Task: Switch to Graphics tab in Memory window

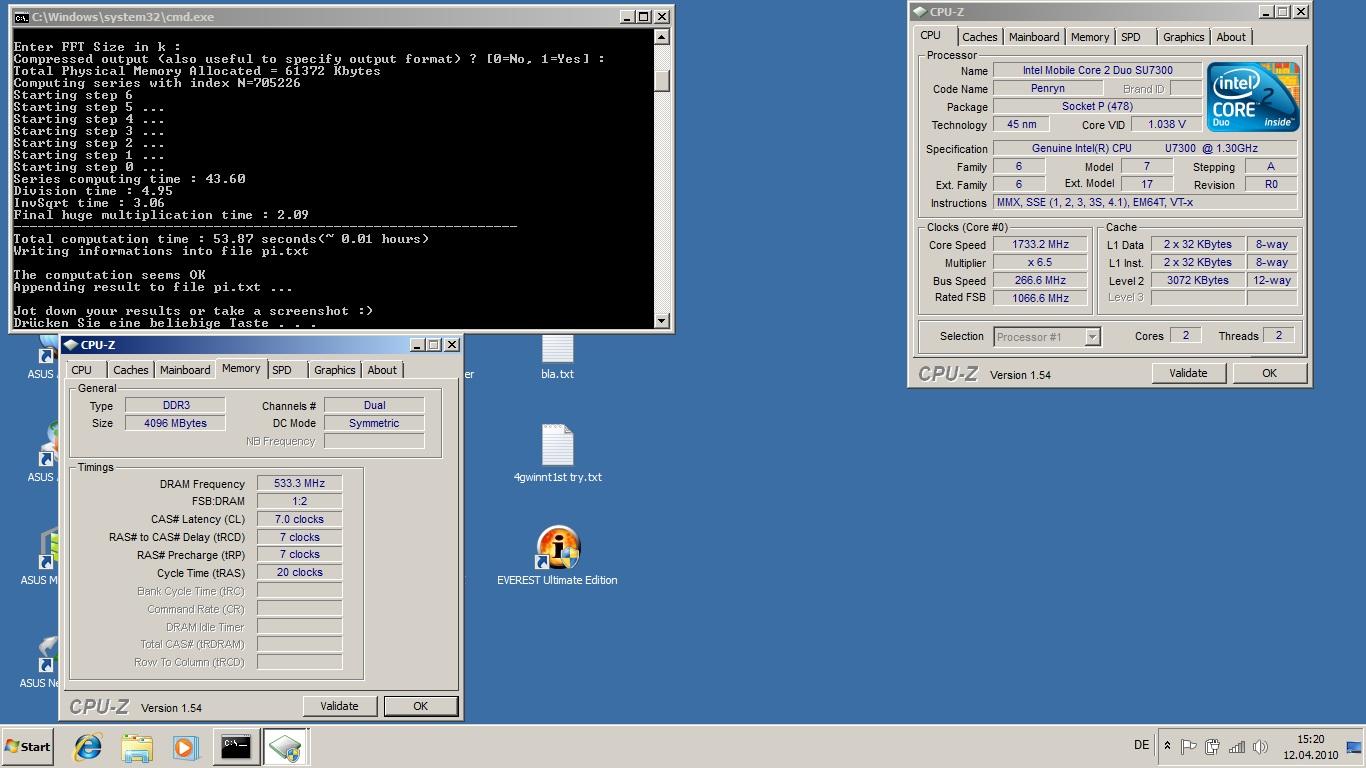Action: [x=335, y=370]
